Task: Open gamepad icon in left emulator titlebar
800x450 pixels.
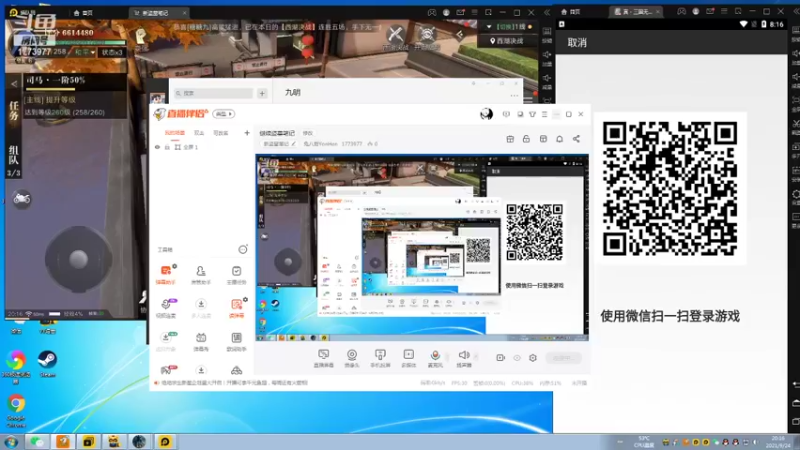Action: (432, 12)
